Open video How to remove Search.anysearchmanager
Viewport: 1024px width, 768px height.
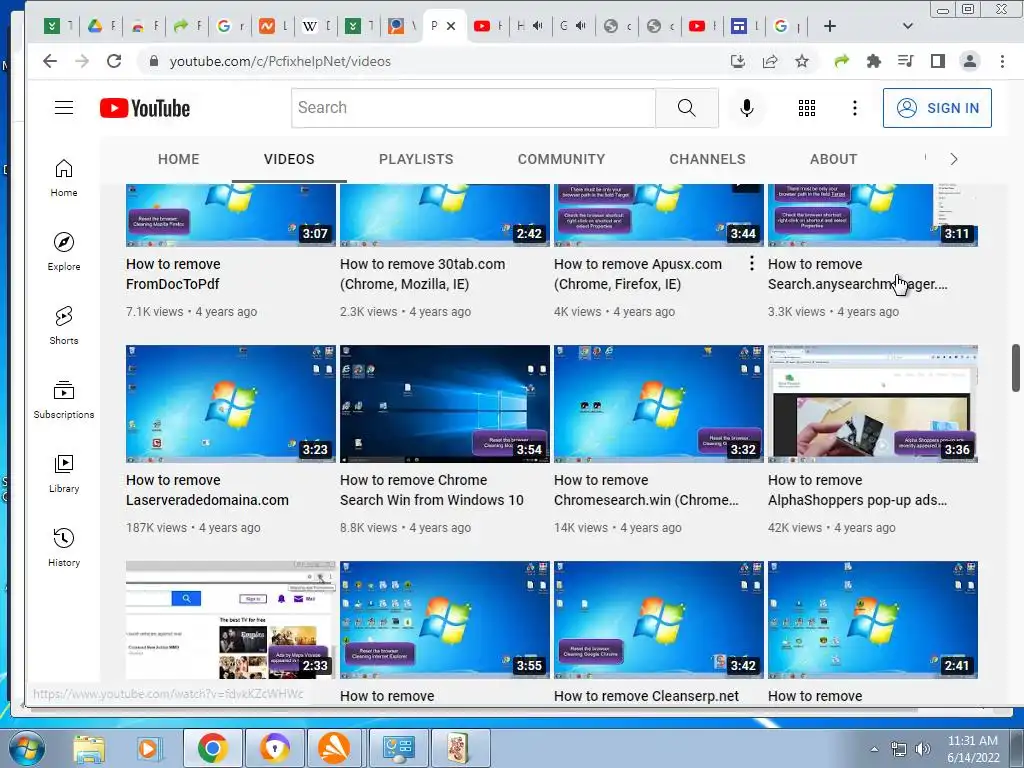[x=857, y=274]
